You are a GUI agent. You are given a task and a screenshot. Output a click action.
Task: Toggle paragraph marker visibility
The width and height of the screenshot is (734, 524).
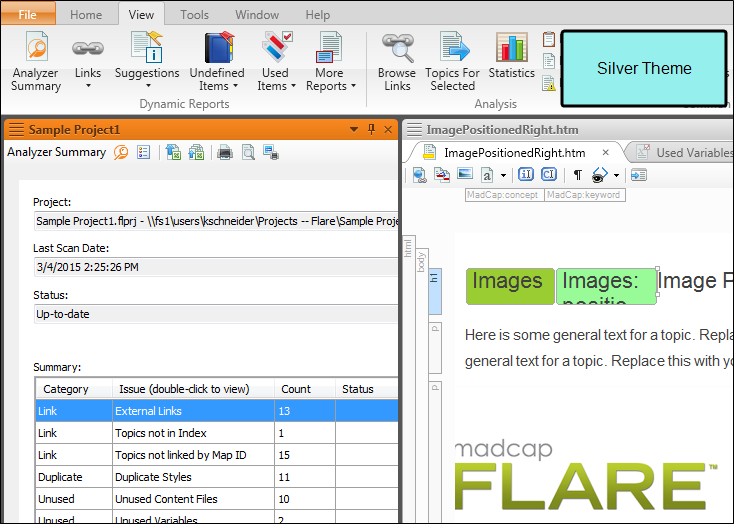578,175
